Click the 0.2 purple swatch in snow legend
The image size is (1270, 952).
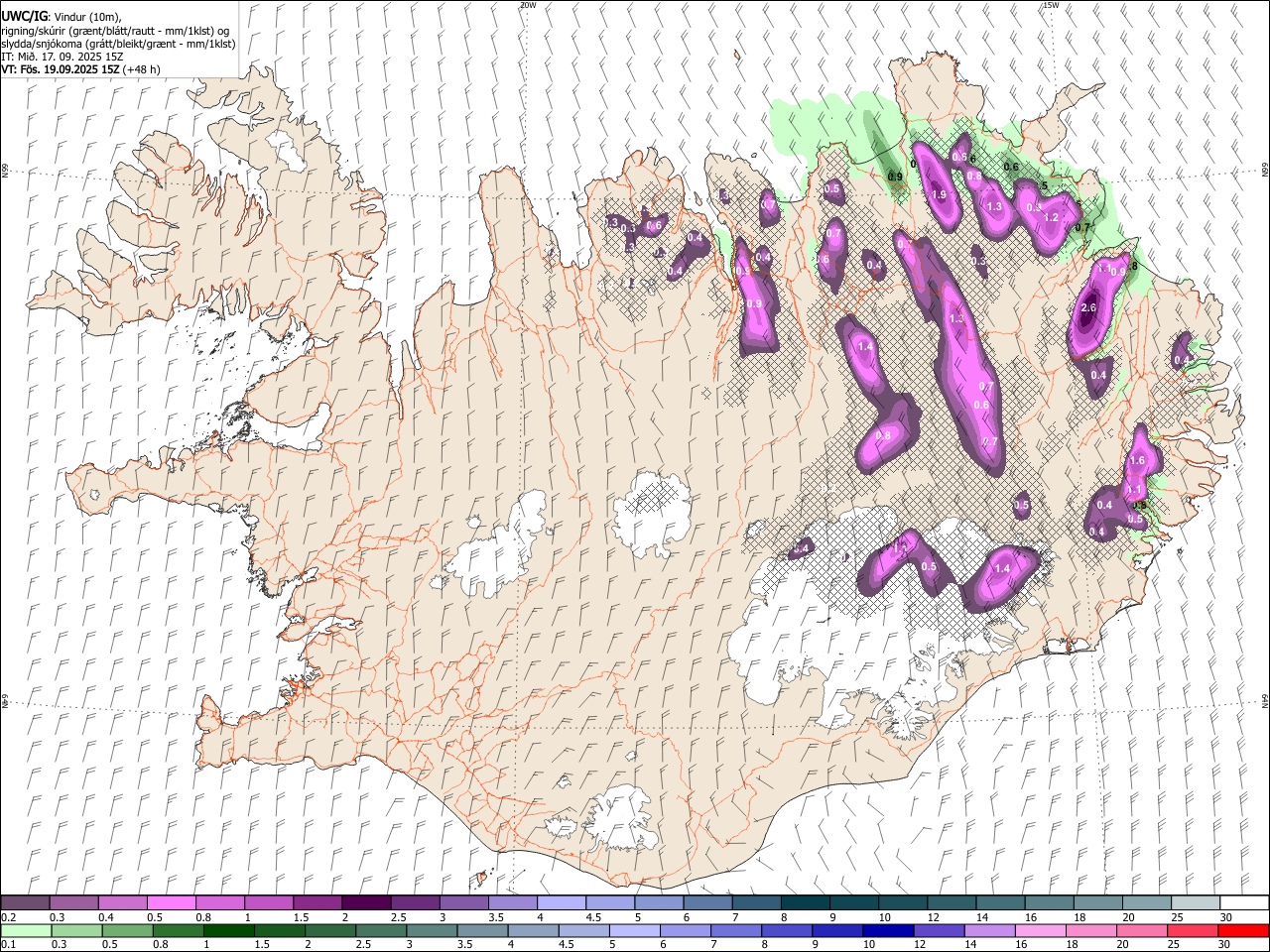click(26, 902)
